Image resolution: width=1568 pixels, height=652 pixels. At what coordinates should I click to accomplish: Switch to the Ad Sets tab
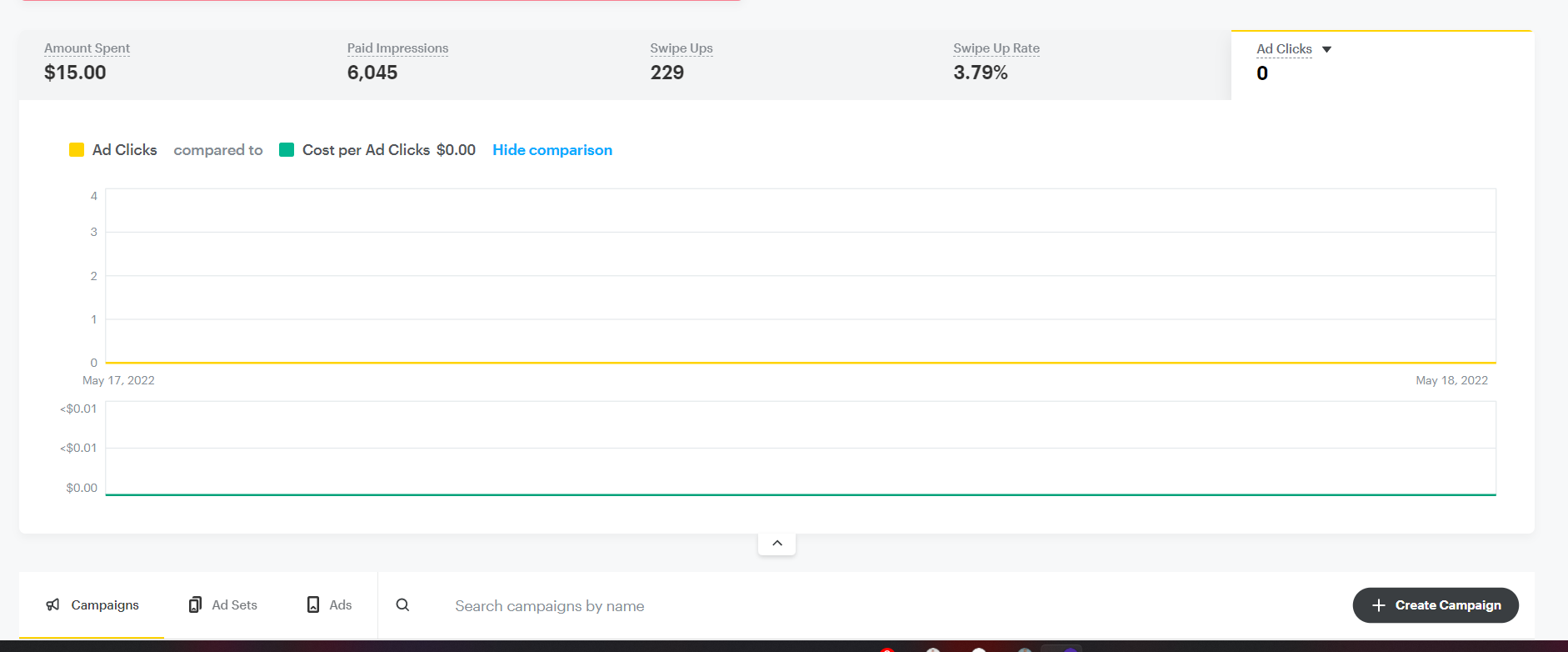(234, 605)
